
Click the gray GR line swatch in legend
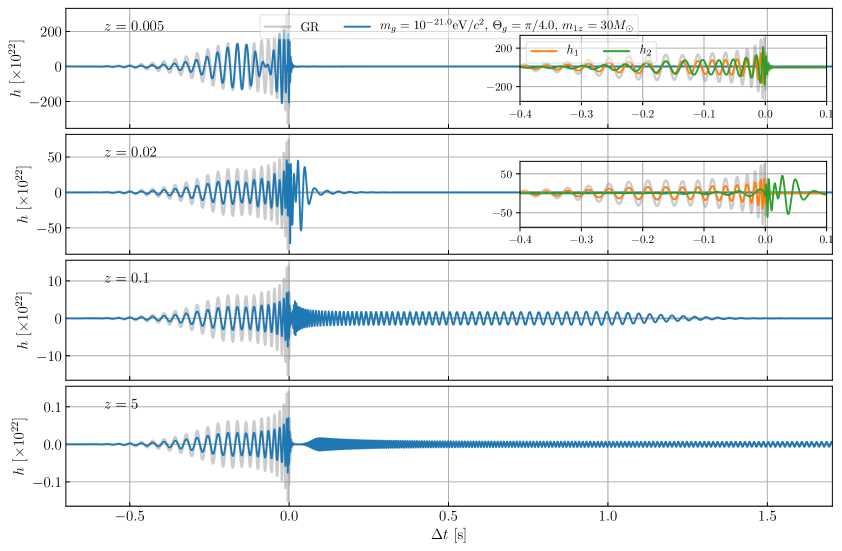[x=277, y=27]
